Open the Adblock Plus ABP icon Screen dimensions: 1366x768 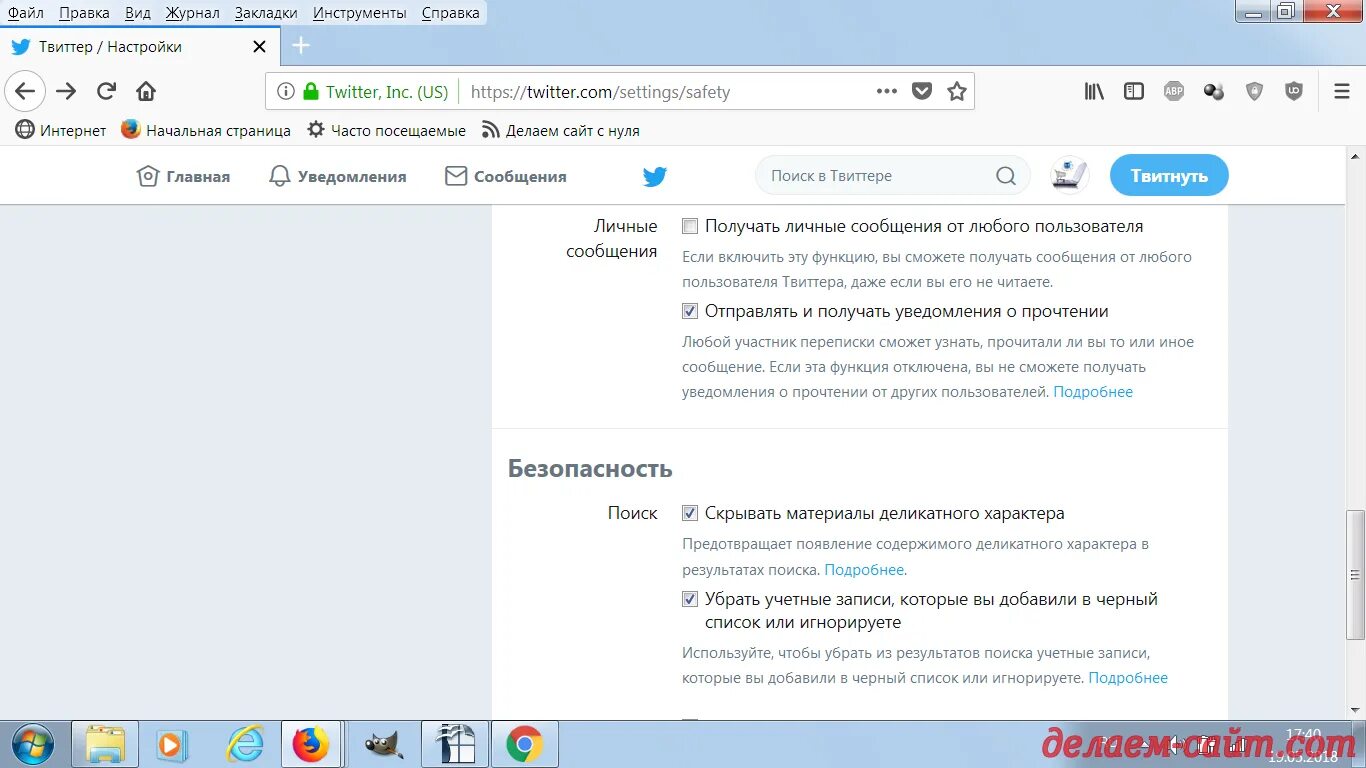[x=1174, y=91]
